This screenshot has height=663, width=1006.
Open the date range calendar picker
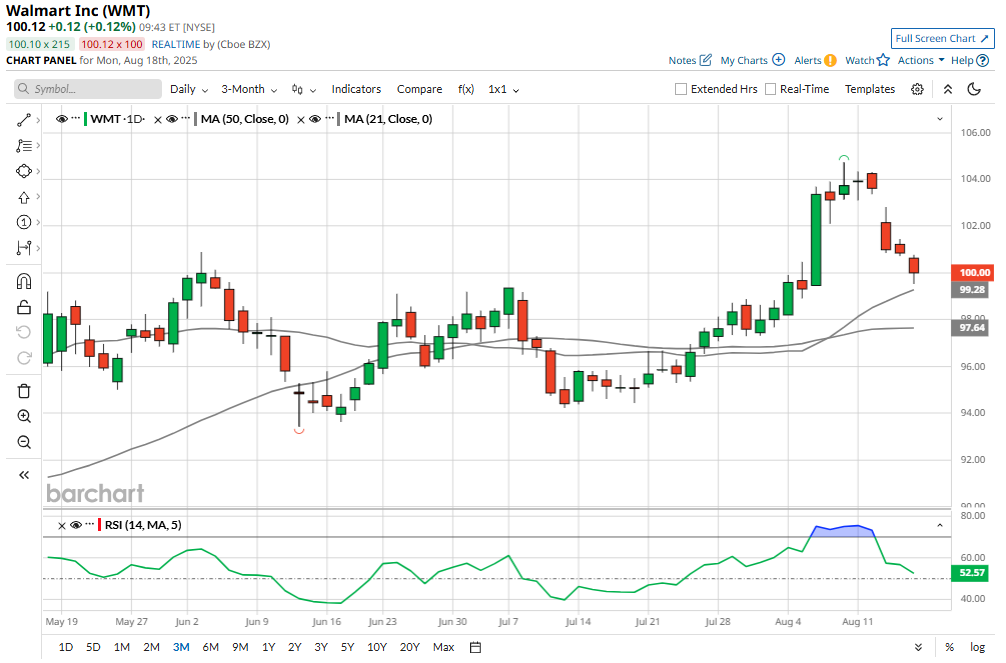click(x=475, y=647)
